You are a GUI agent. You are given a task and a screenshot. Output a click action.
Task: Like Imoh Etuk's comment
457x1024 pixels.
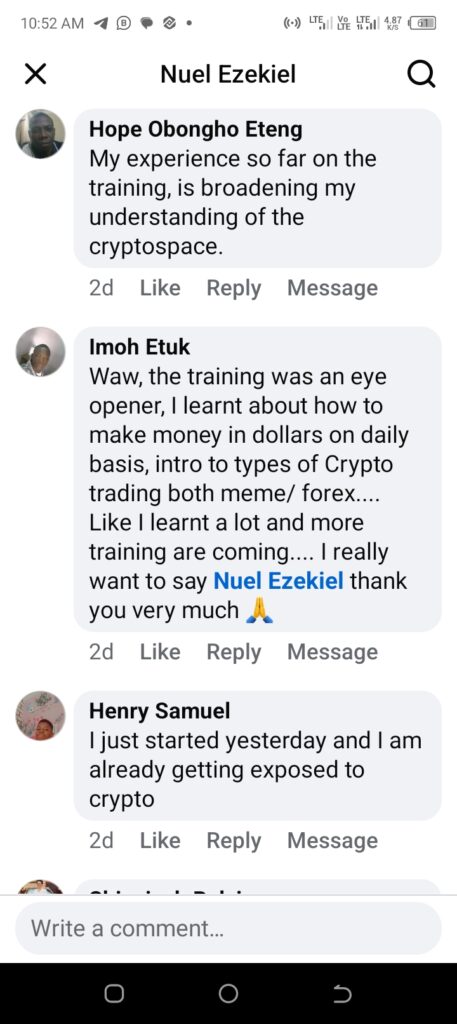coord(160,652)
